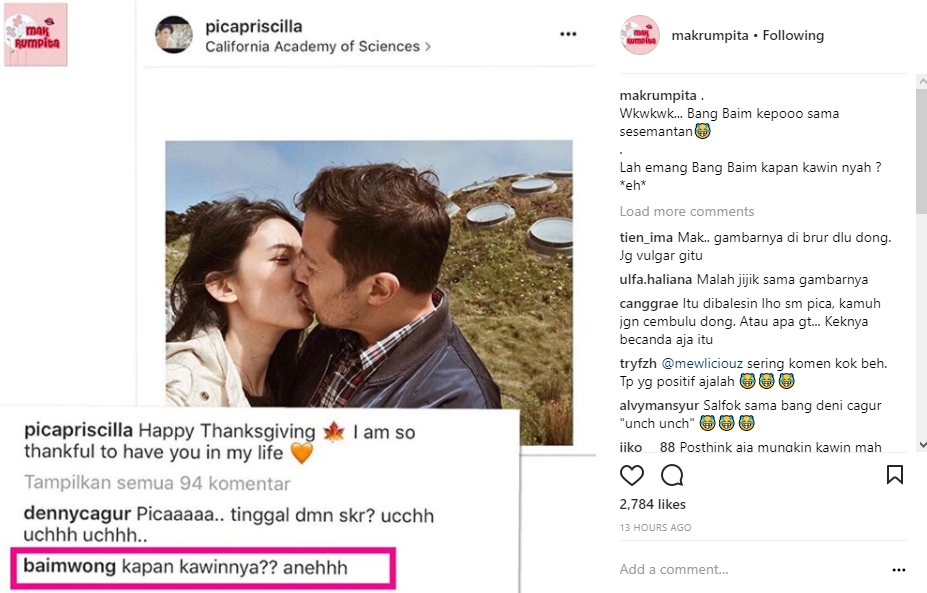Click in the Add a comment field
Viewport: 927px width, 593px height.
click(x=740, y=570)
